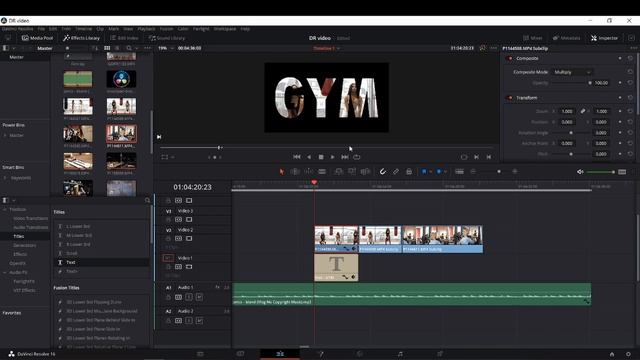This screenshot has width=640, height=360.
Task: Expand the Smart Bins Keywords folder
Action: point(5,178)
